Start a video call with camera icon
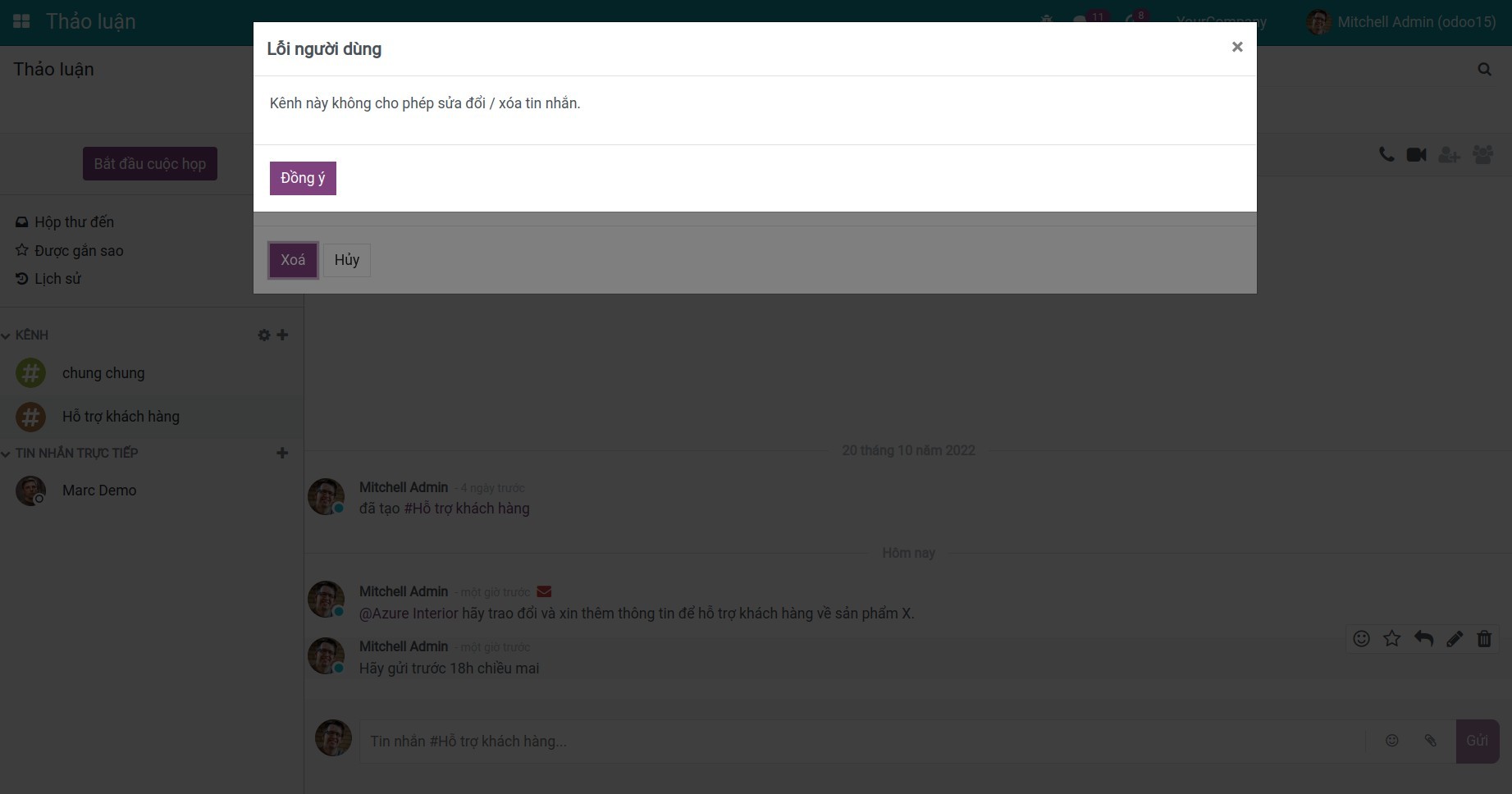The height and width of the screenshot is (794, 1512). [x=1416, y=154]
